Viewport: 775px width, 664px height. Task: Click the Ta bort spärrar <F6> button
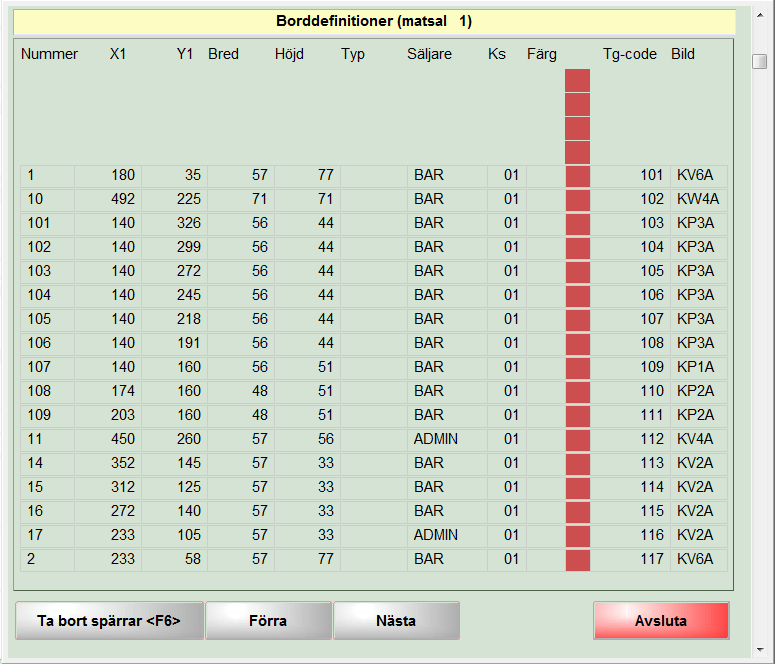(109, 620)
